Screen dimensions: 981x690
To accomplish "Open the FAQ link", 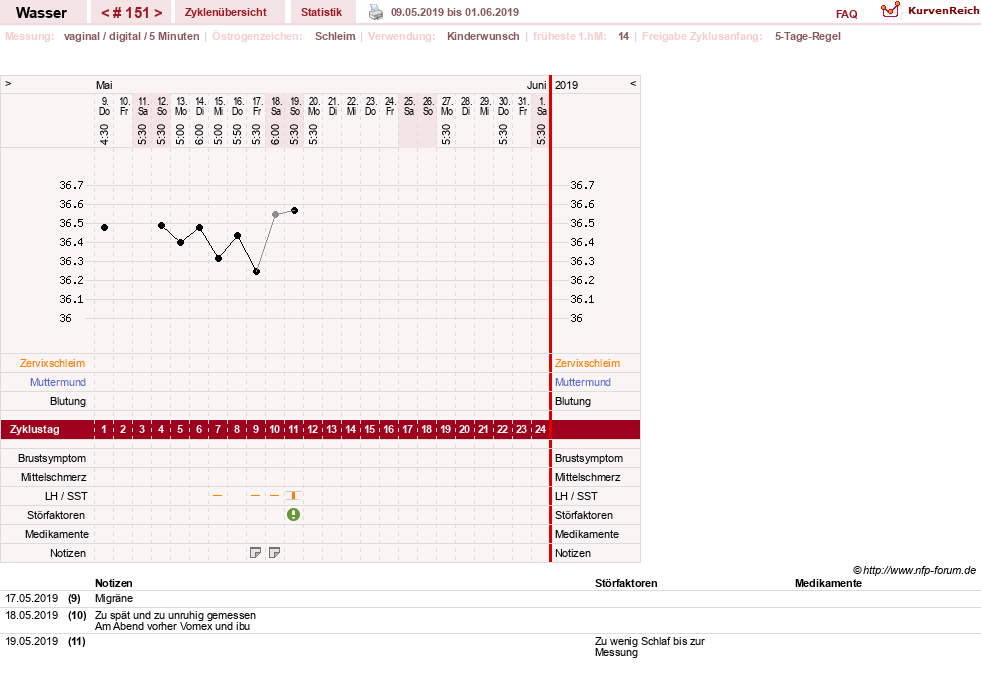I will 846,14.
